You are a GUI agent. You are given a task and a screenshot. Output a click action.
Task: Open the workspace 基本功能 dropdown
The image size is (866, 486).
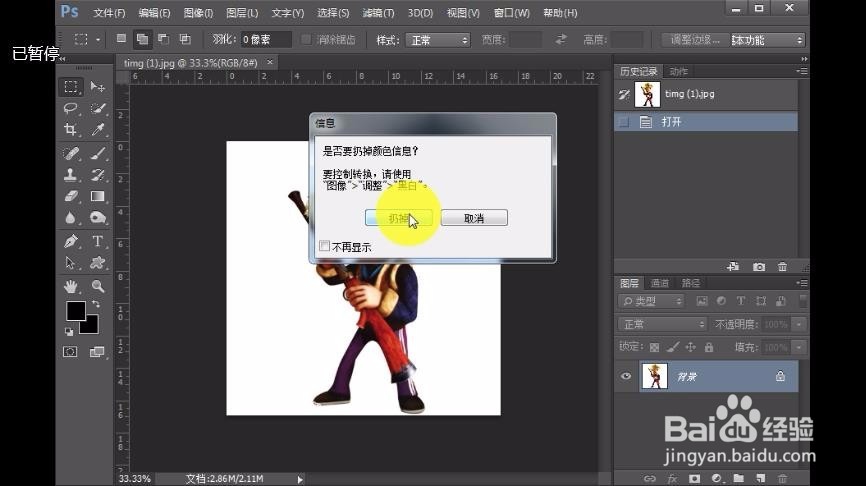pos(768,40)
